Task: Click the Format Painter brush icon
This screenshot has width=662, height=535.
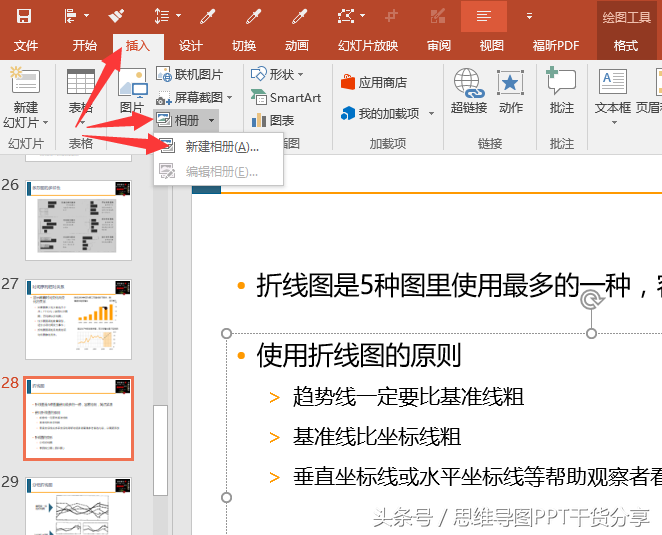Action: [x=116, y=16]
